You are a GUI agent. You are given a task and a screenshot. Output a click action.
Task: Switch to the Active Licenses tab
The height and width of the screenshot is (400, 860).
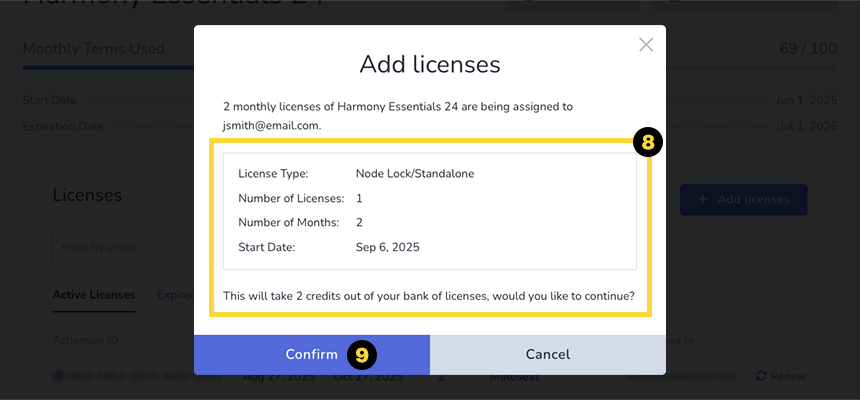pyautogui.click(x=93, y=294)
